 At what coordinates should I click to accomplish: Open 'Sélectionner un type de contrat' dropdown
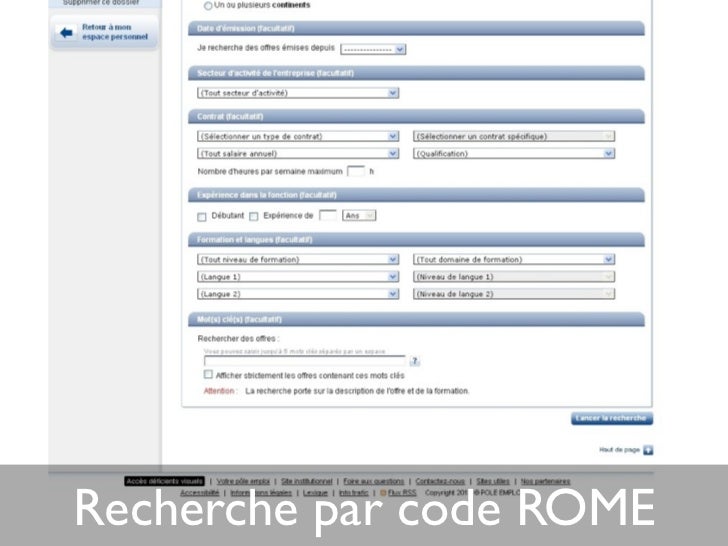[298, 136]
